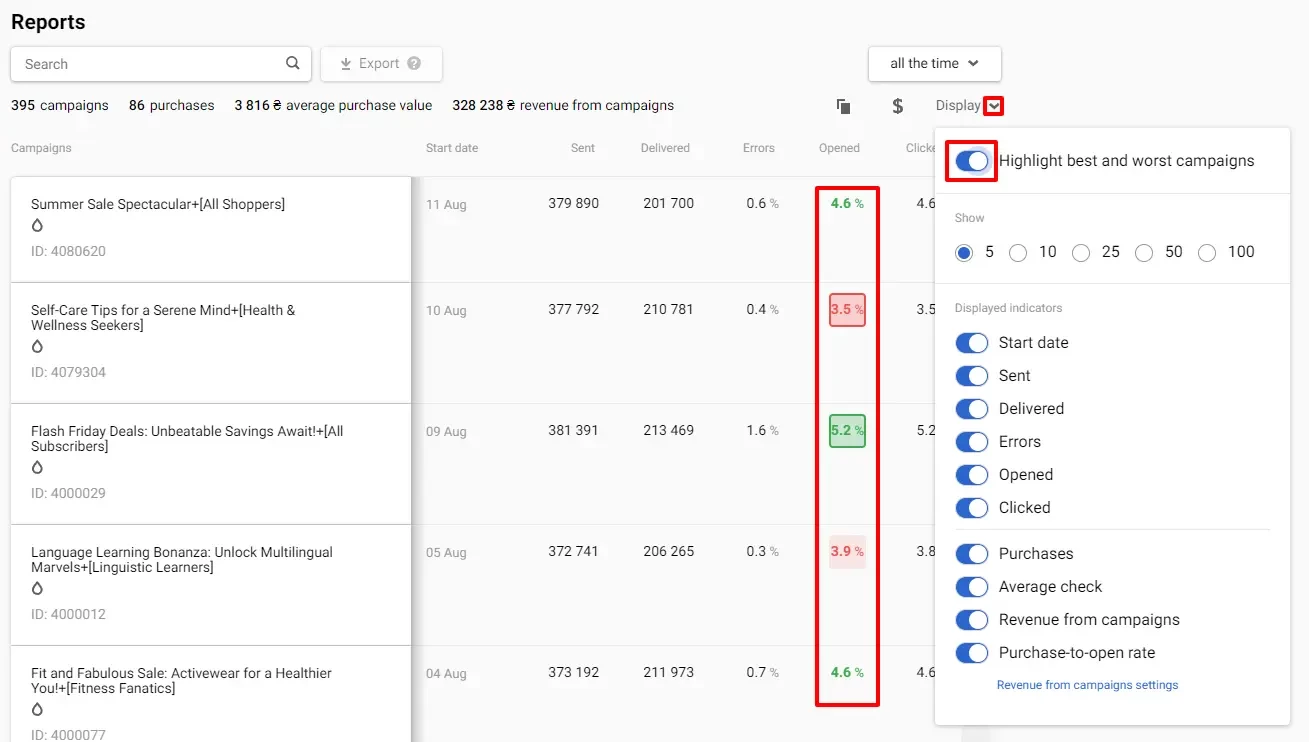Collapse the Display settings chevron
The height and width of the screenshot is (742, 1309).
tap(994, 106)
